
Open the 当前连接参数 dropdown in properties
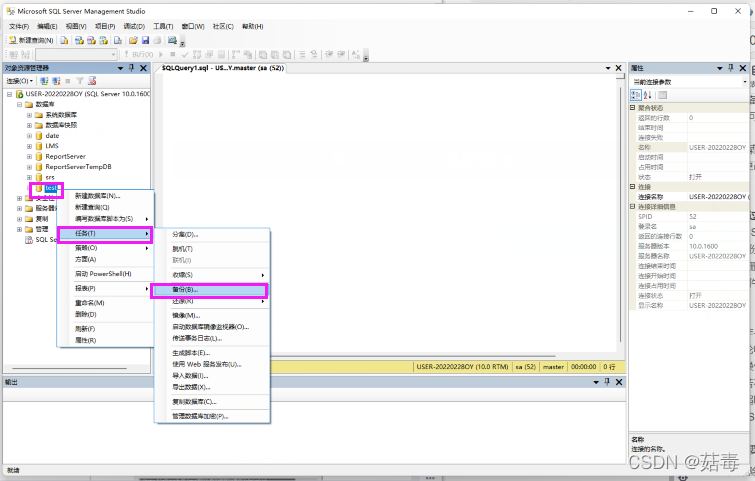(x=746, y=82)
